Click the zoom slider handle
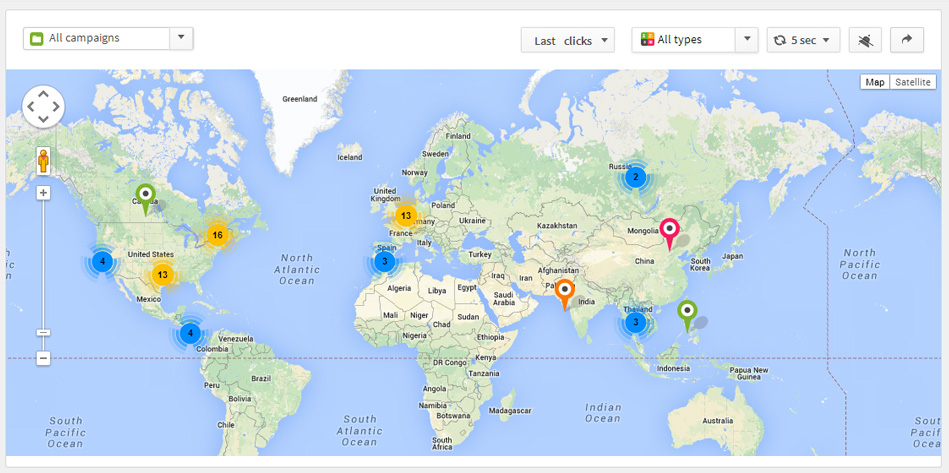The height and width of the screenshot is (473, 949). point(43,333)
